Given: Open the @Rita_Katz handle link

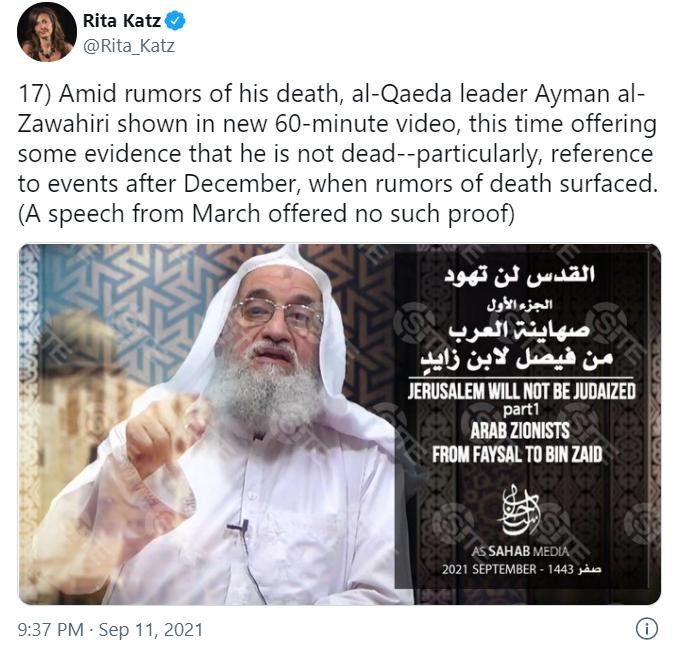Looking at the screenshot, I should coord(129,46).
